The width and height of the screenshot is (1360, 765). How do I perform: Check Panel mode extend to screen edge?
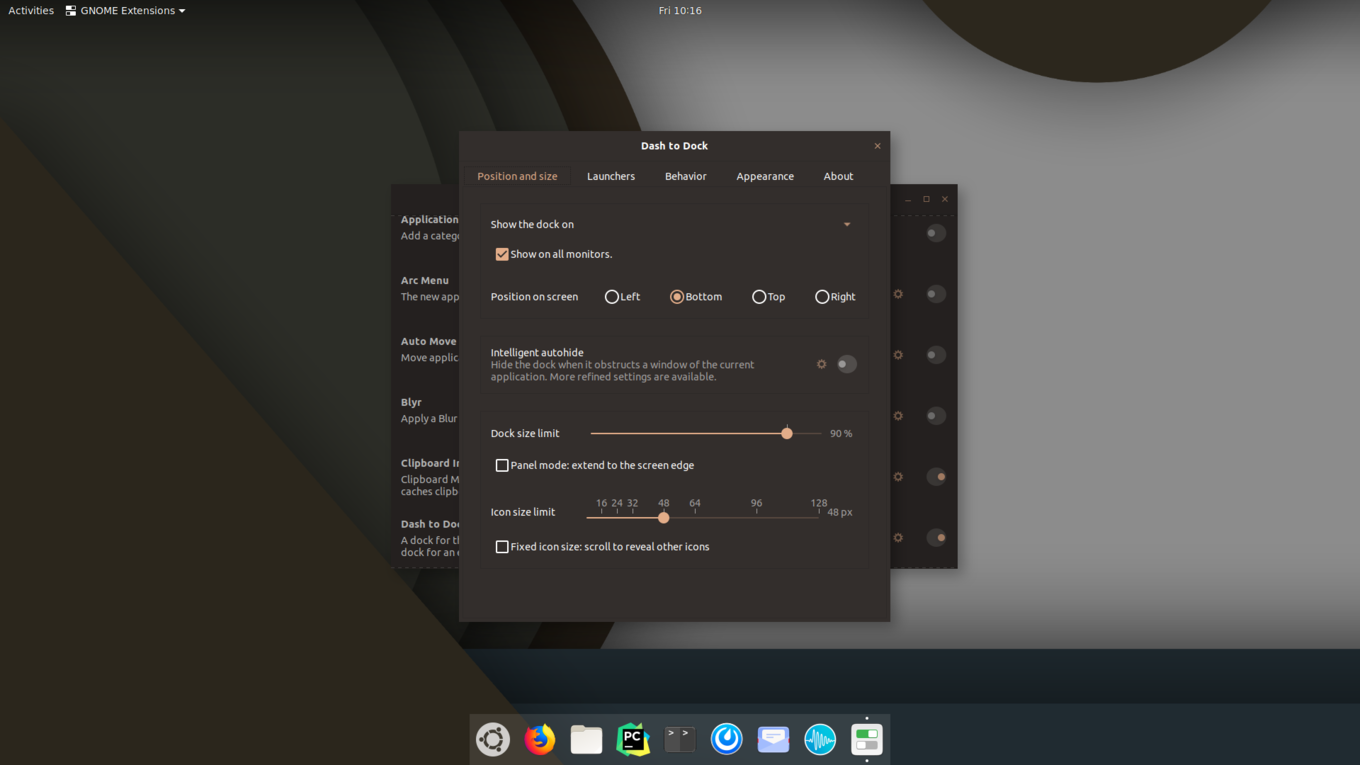pos(502,465)
